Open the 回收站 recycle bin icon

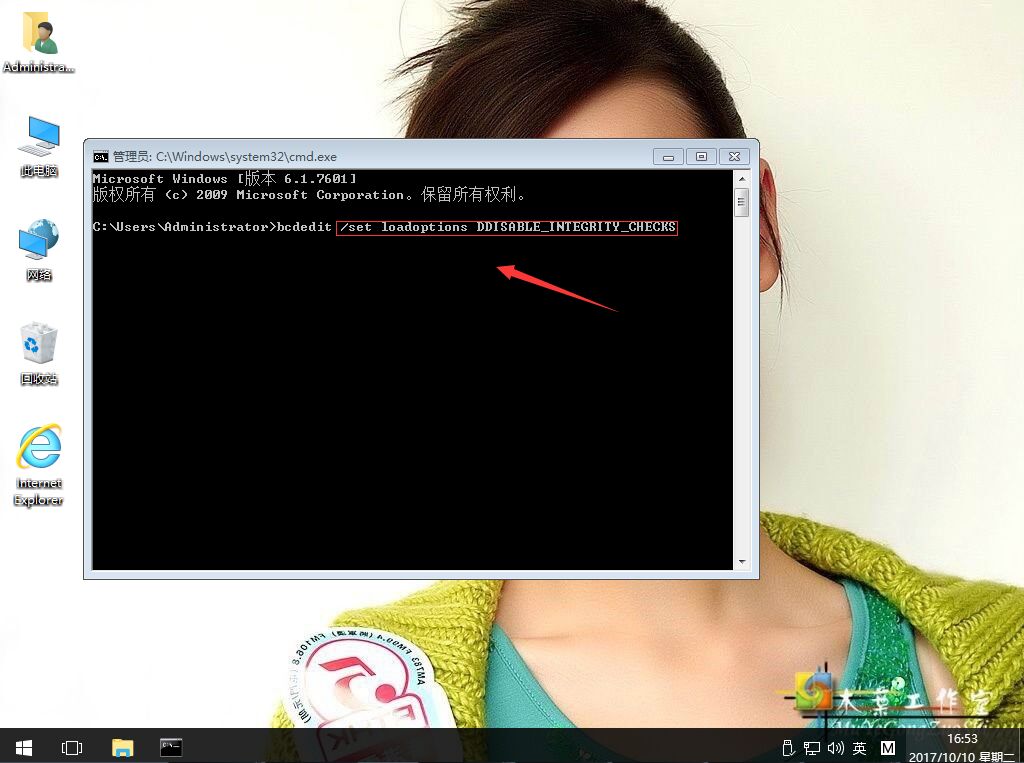tap(39, 353)
